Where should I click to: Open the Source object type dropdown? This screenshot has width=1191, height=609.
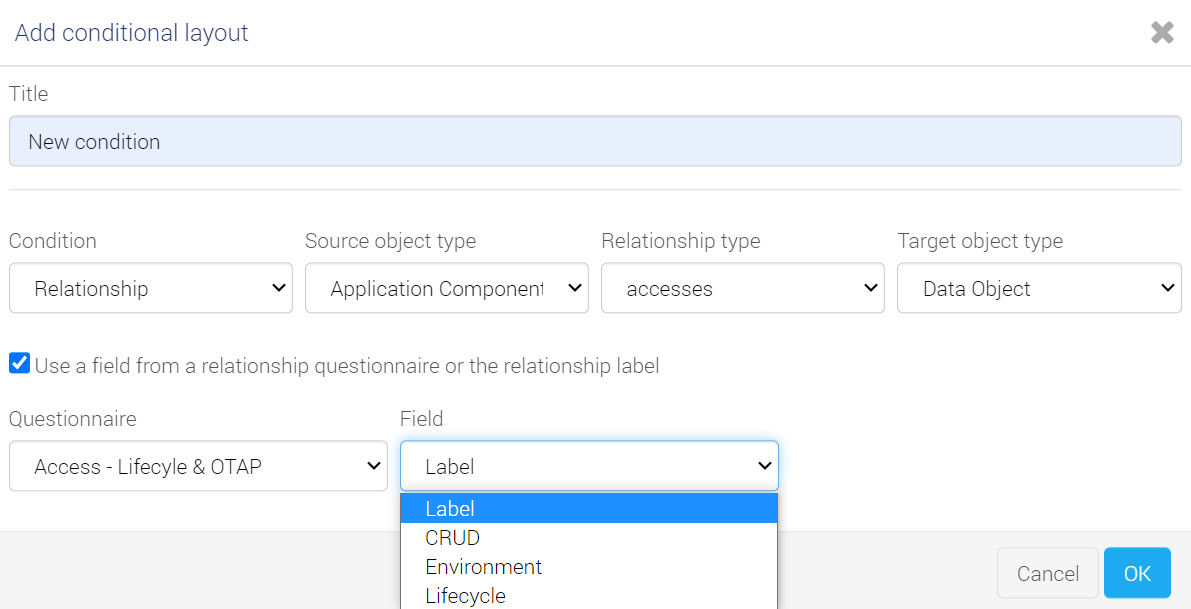tap(447, 289)
